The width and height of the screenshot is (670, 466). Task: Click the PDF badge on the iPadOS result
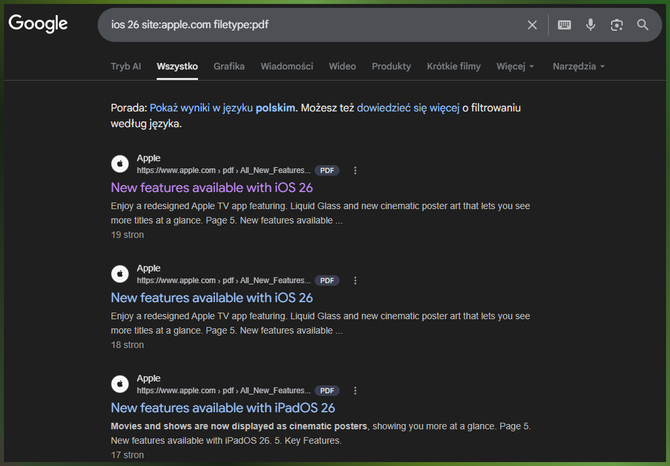[327, 391]
